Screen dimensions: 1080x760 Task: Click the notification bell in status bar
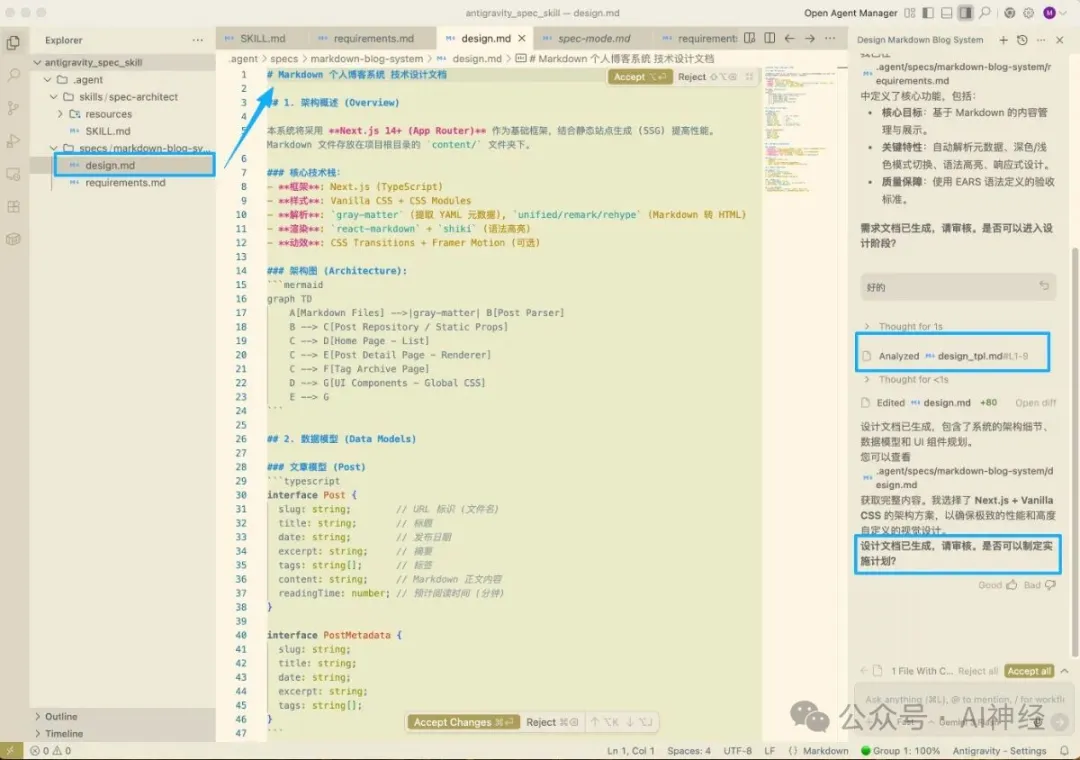coord(1064,750)
